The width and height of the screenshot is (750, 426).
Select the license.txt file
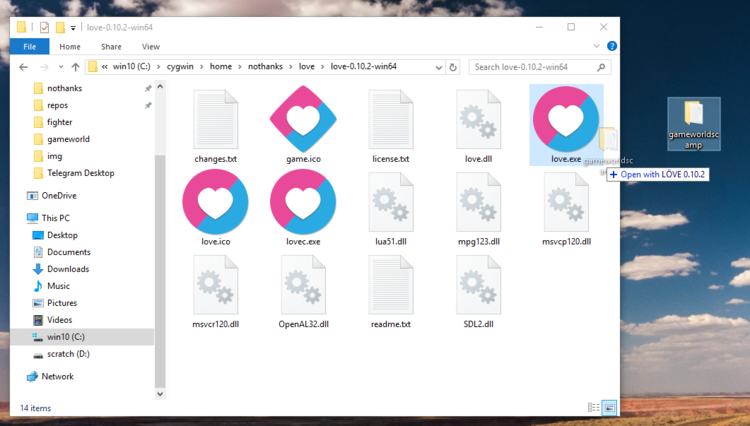coord(391,120)
